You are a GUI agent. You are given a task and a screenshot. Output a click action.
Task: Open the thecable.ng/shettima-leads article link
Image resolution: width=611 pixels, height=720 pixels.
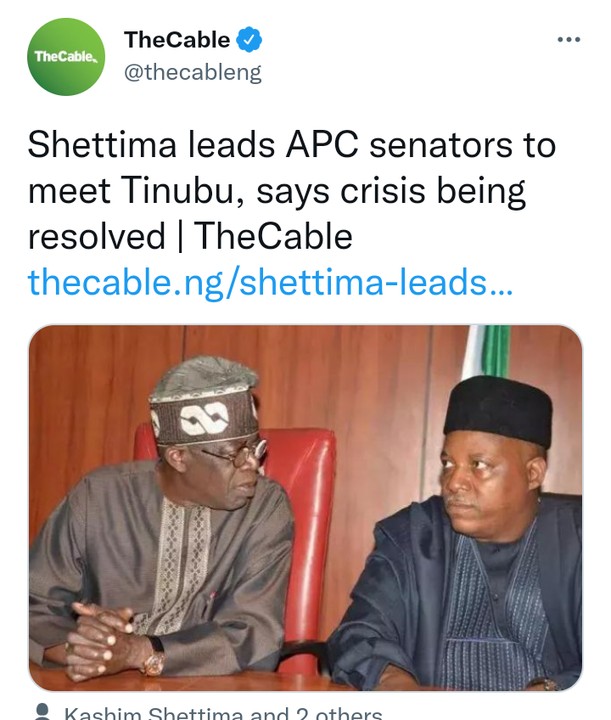(x=270, y=282)
